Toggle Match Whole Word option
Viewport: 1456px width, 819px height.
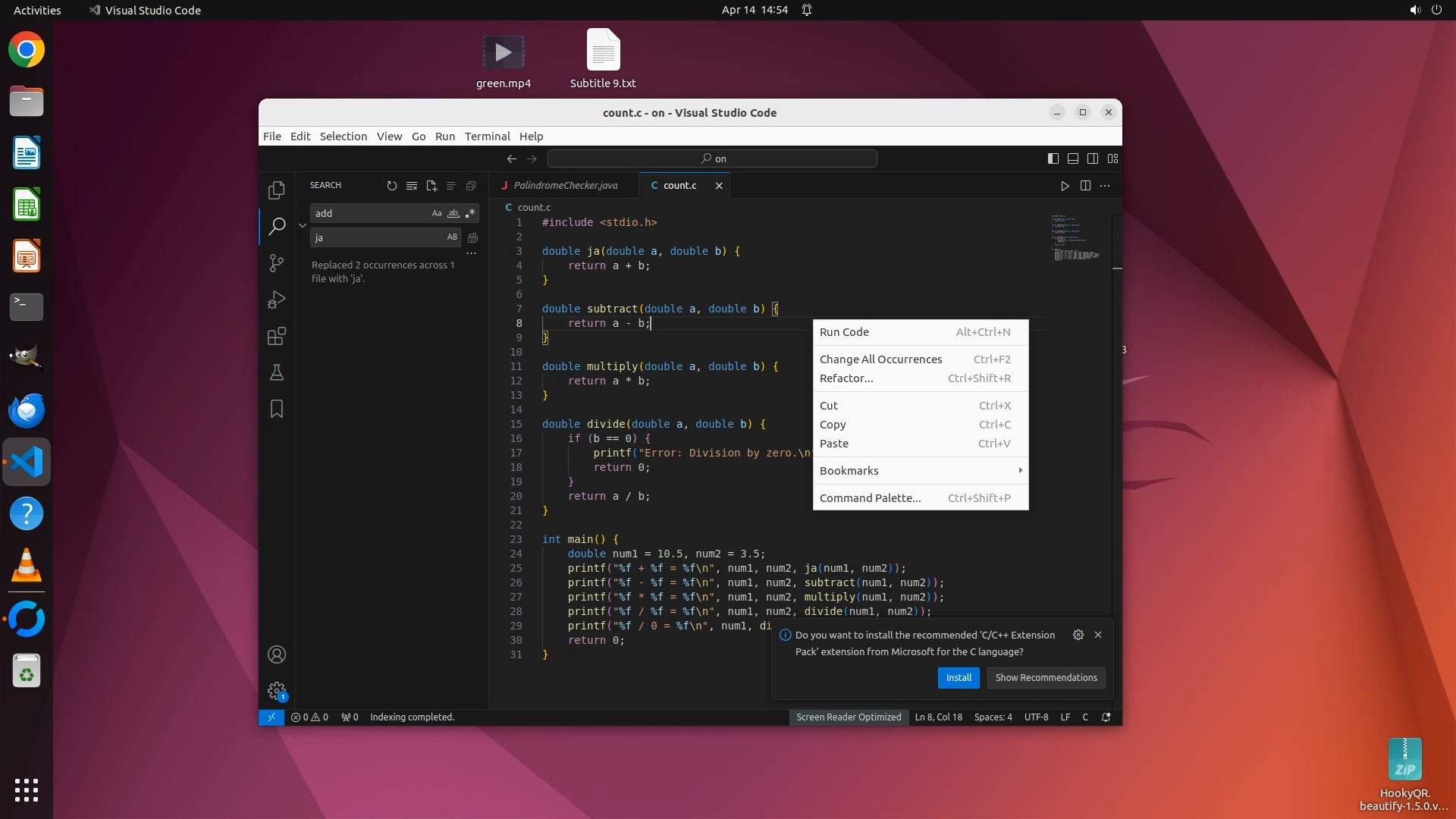tap(453, 214)
